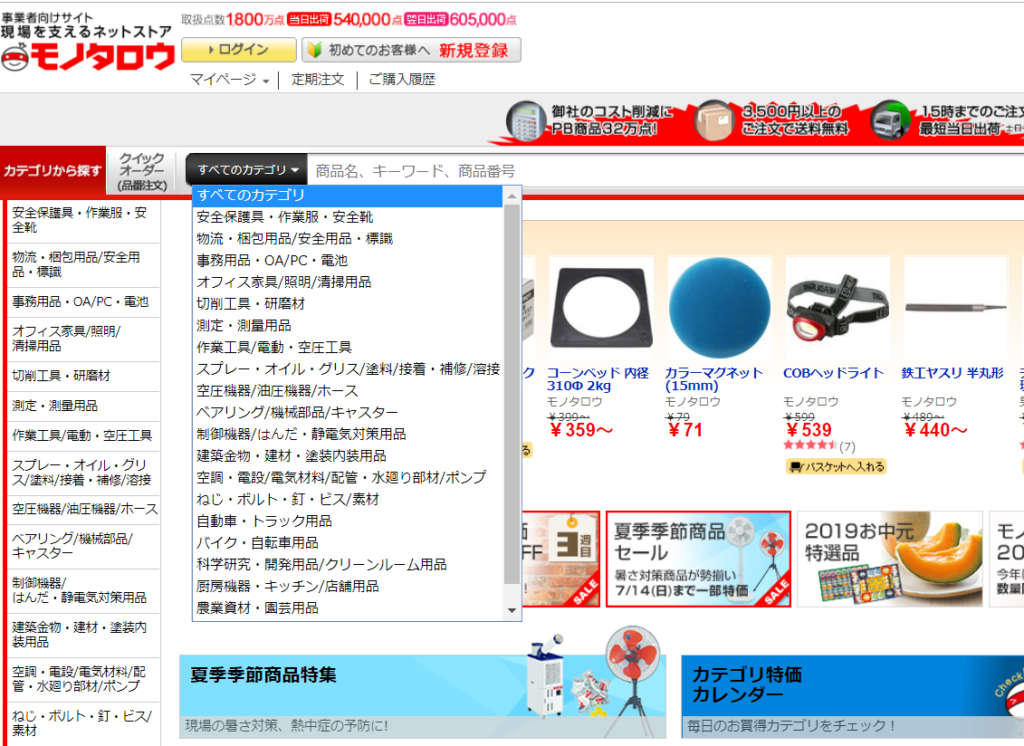1024x746 pixels.
Task: Click the cardboard box free shipping icon
Action: [x=714, y=120]
